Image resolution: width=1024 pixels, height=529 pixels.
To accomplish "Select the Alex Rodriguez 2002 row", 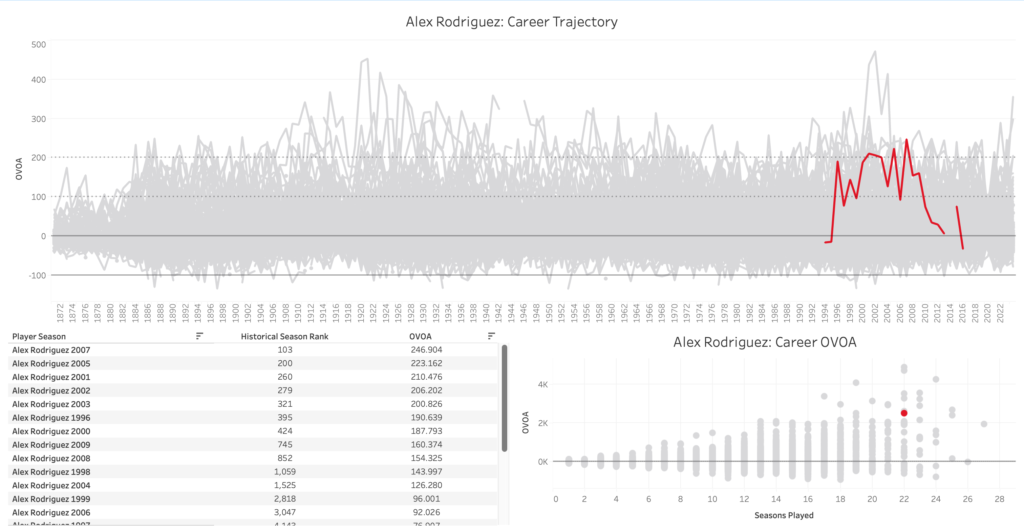I will tap(253, 391).
